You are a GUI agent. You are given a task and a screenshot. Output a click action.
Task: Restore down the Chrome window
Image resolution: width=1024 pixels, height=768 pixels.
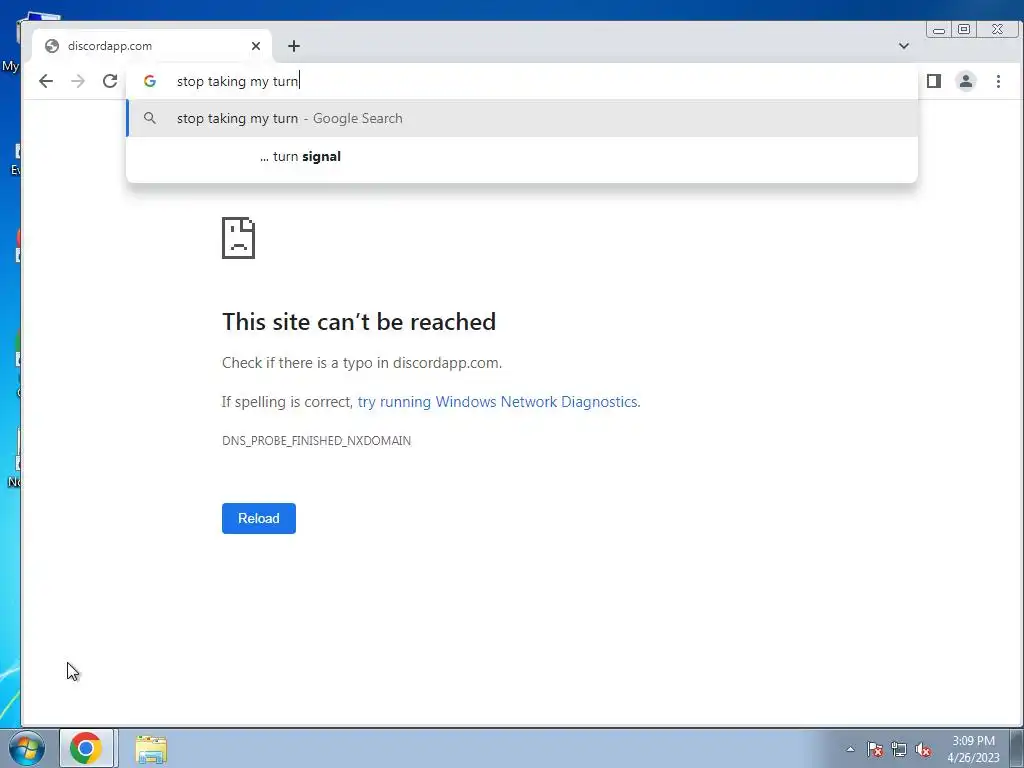pyautogui.click(x=964, y=29)
